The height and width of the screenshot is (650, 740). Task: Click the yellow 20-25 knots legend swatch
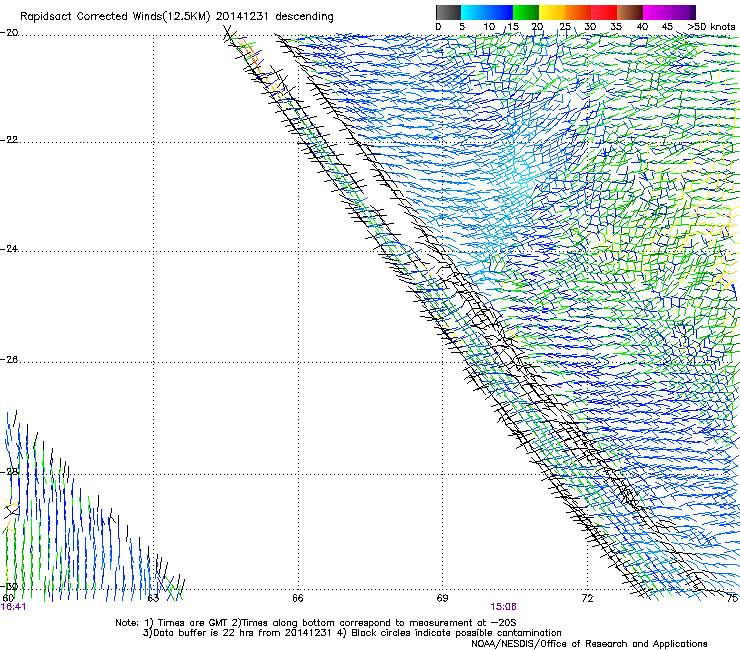click(552, 12)
